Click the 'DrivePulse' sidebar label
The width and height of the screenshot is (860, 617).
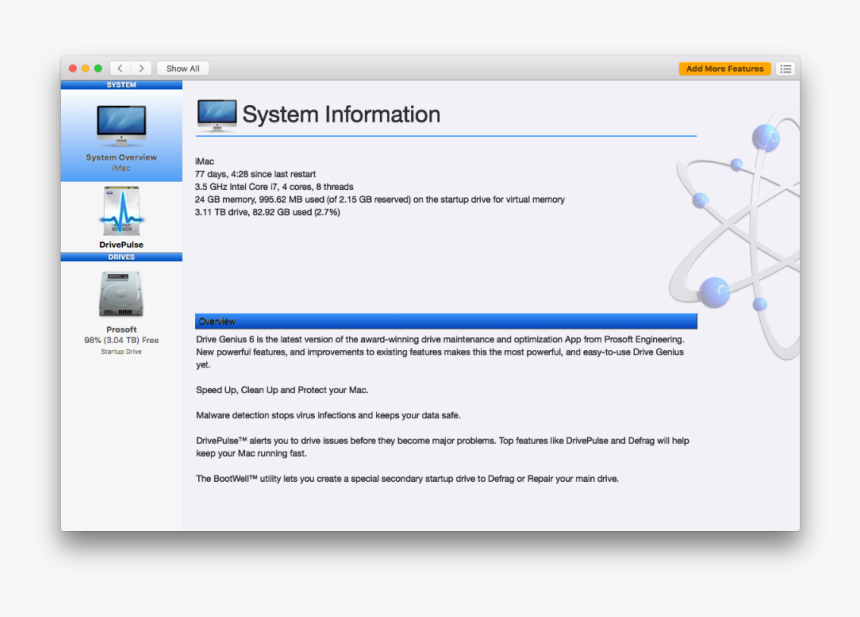point(121,245)
